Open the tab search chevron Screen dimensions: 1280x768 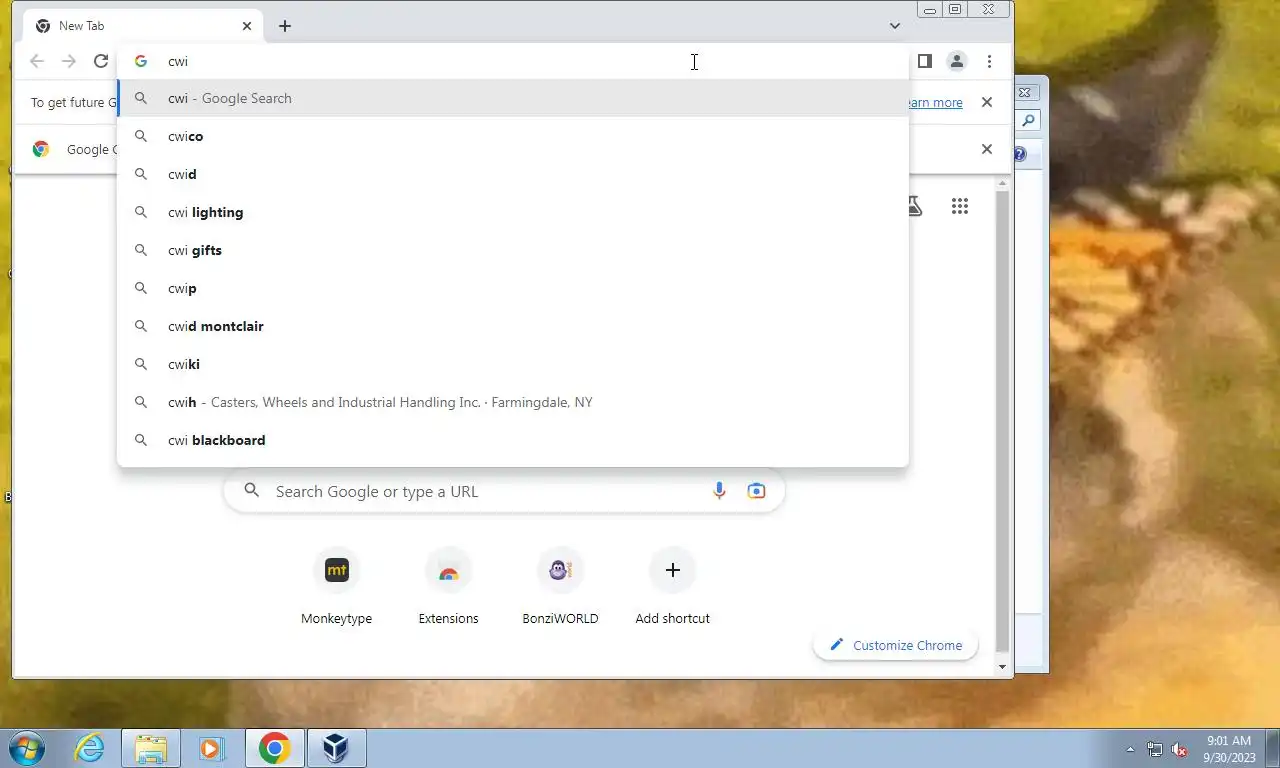point(895,26)
